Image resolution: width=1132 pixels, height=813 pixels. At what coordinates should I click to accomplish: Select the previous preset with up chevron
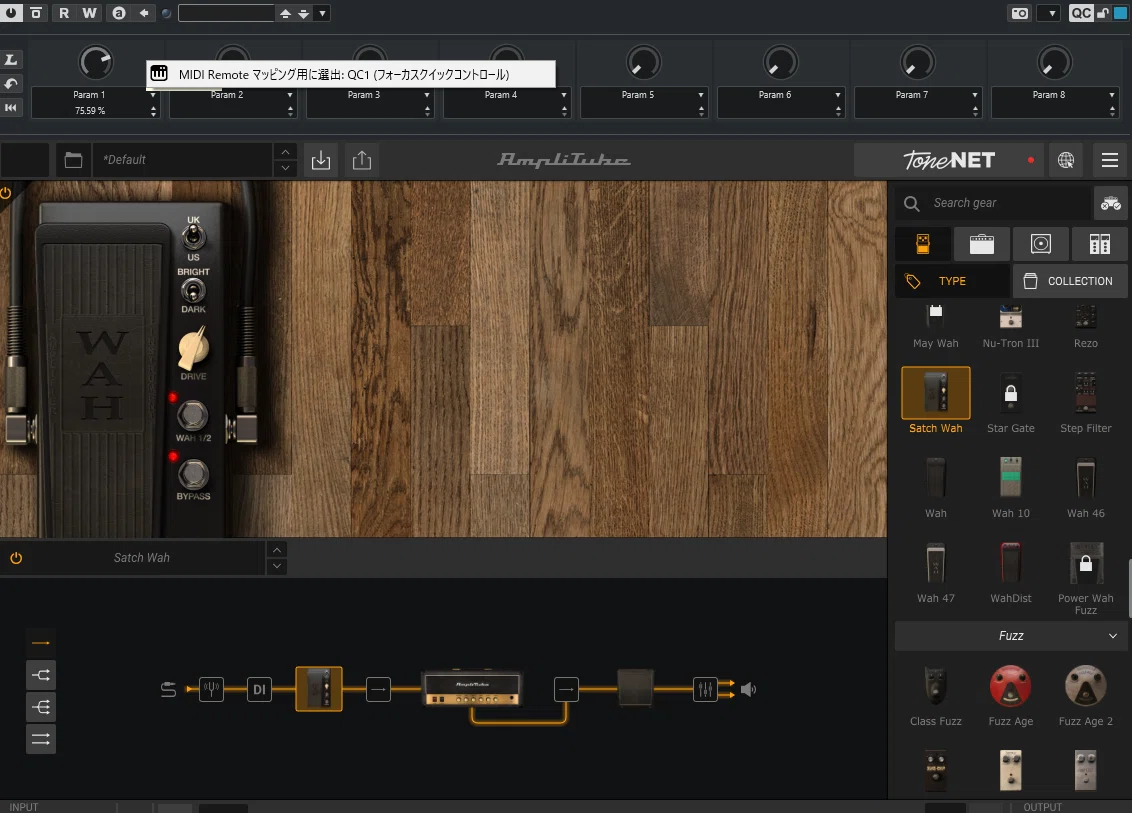tap(285, 152)
